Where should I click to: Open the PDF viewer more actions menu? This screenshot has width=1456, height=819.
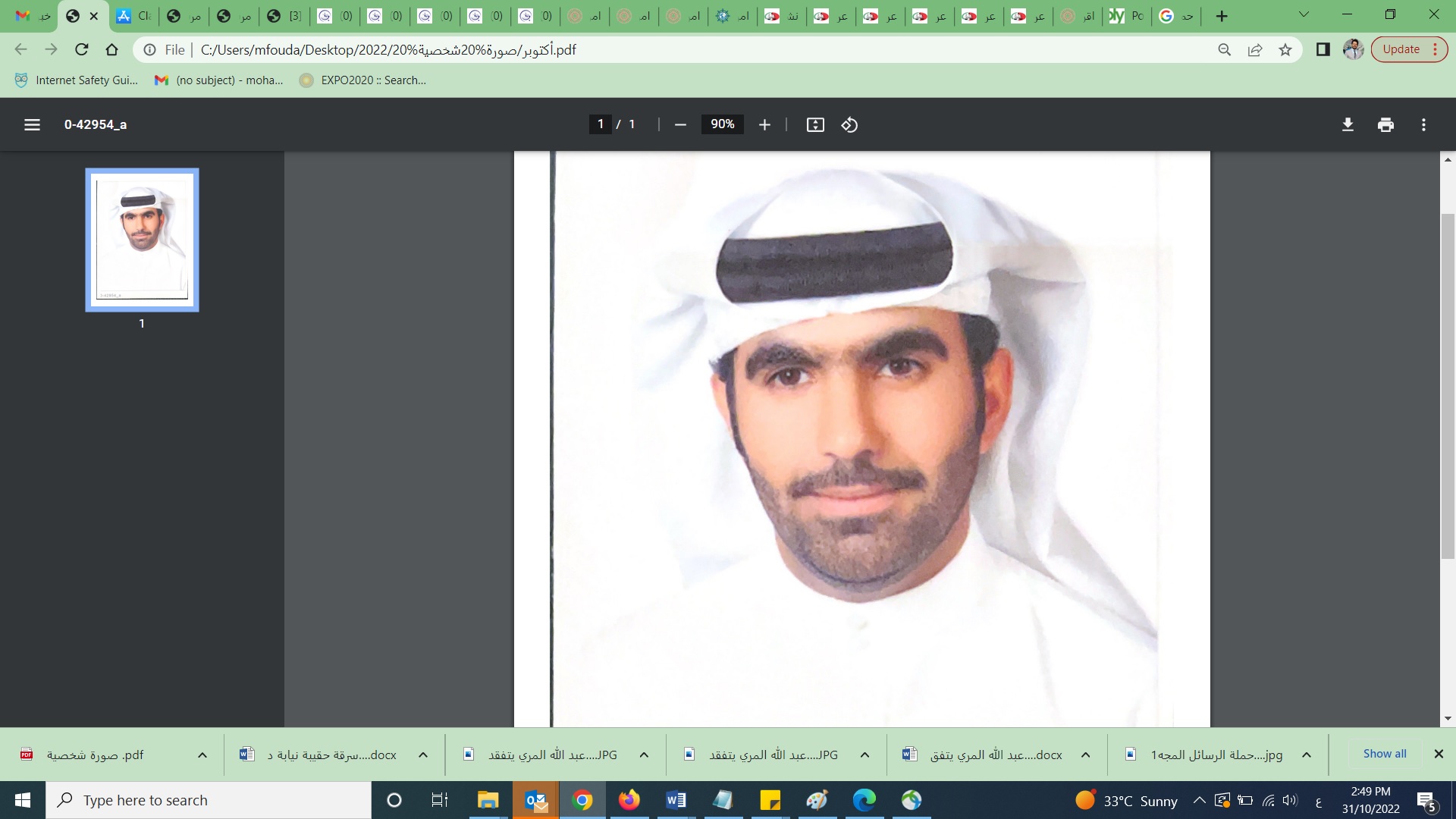[x=1423, y=124]
